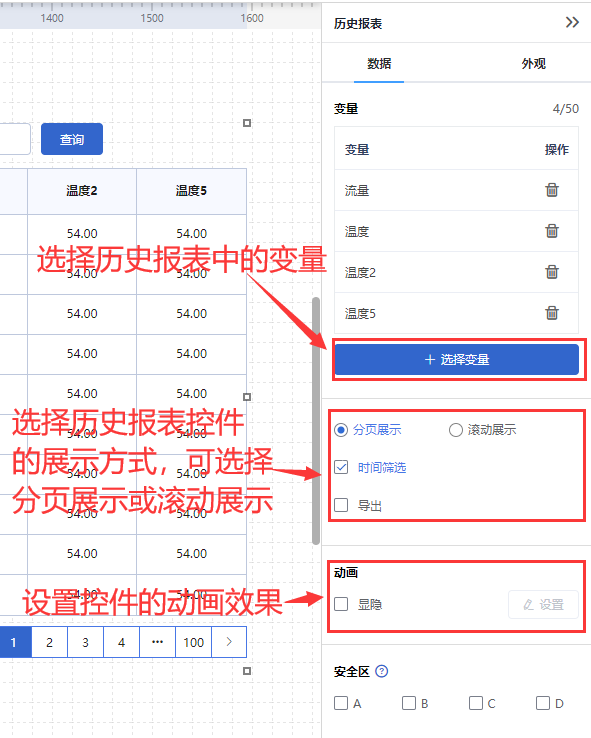This screenshot has height=738, width=591.
Task: Collapse the 历史报表 panel with double chevron
Action: [x=572, y=23]
